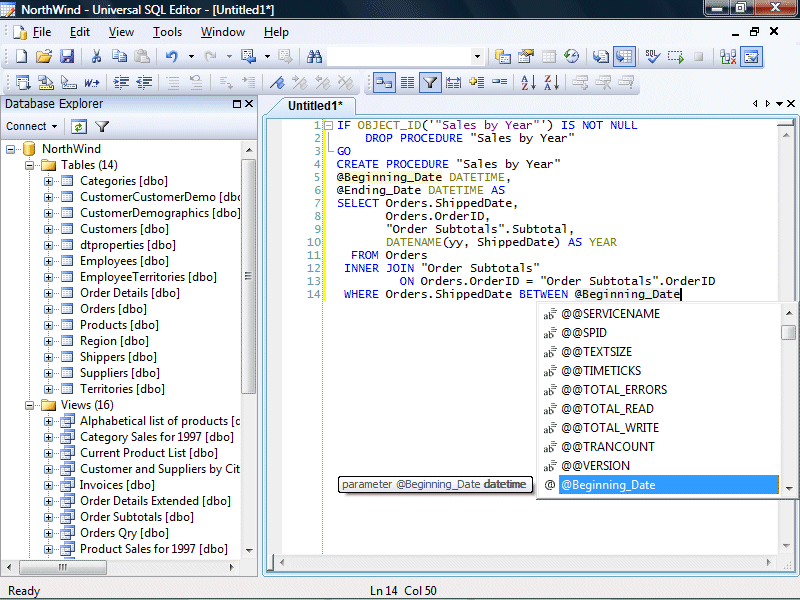Toggle a bookmark with the flag icon
Image resolution: width=800 pixels, height=600 pixels.
coord(277,82)
